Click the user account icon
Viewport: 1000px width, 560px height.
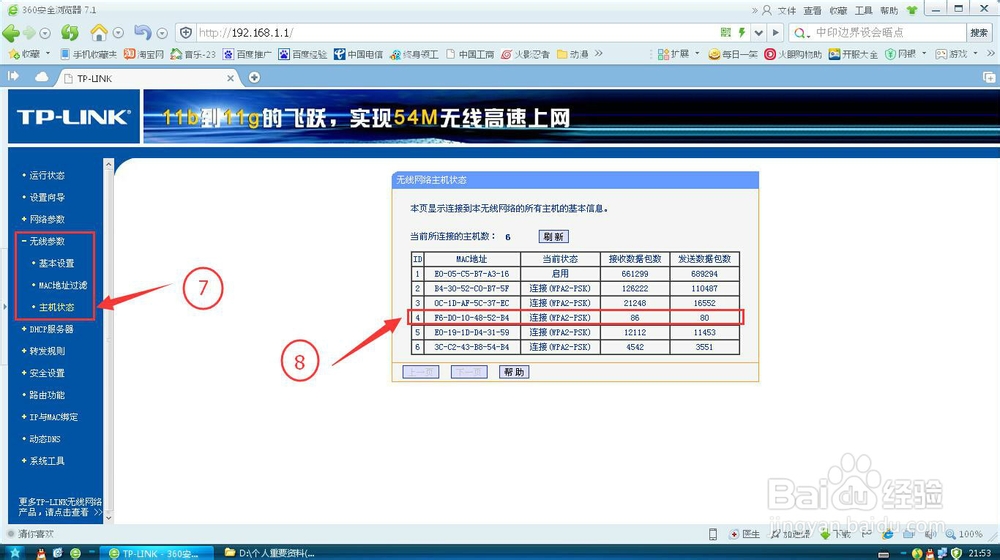pos(767,10)
